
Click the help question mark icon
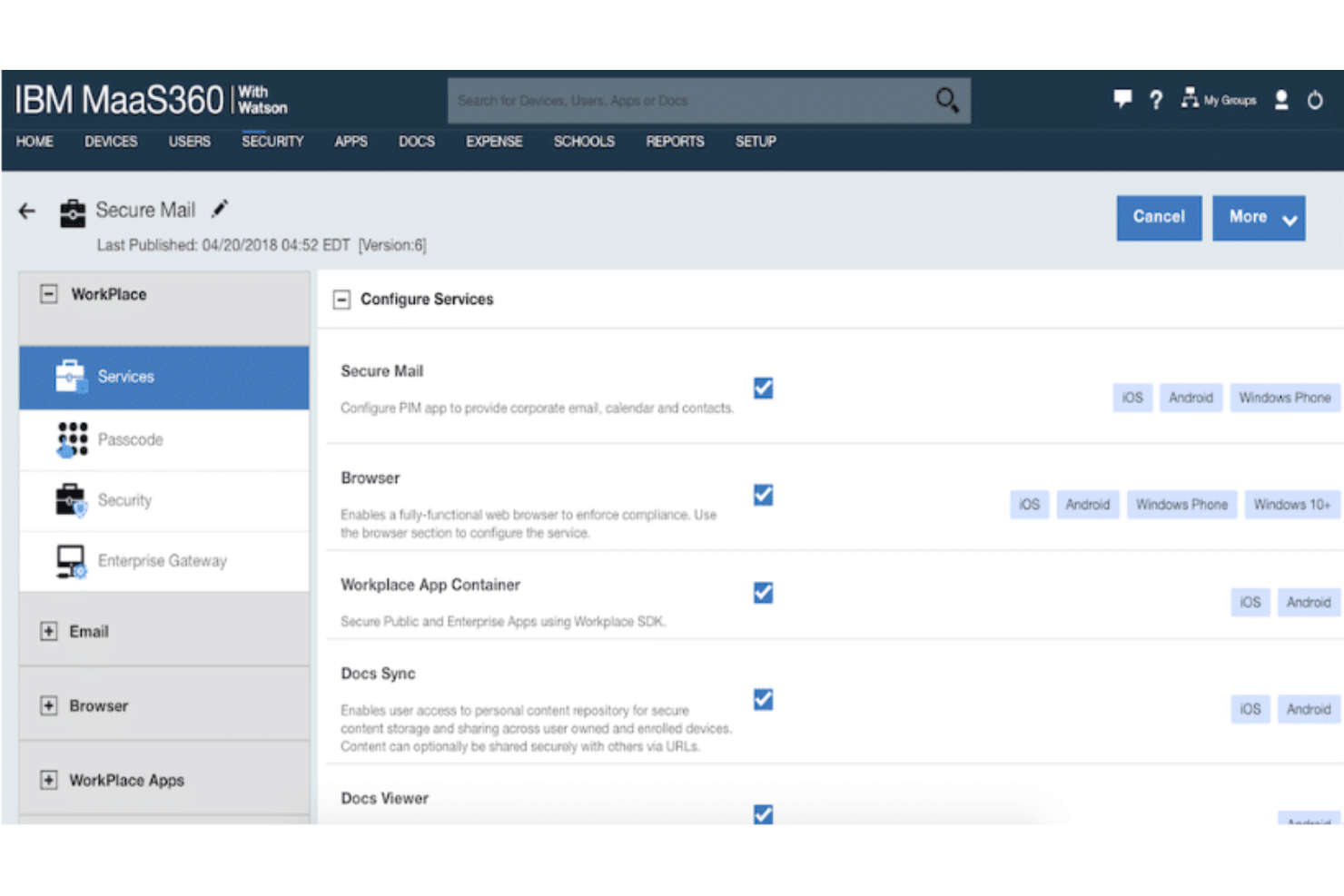pos(1155,100)
